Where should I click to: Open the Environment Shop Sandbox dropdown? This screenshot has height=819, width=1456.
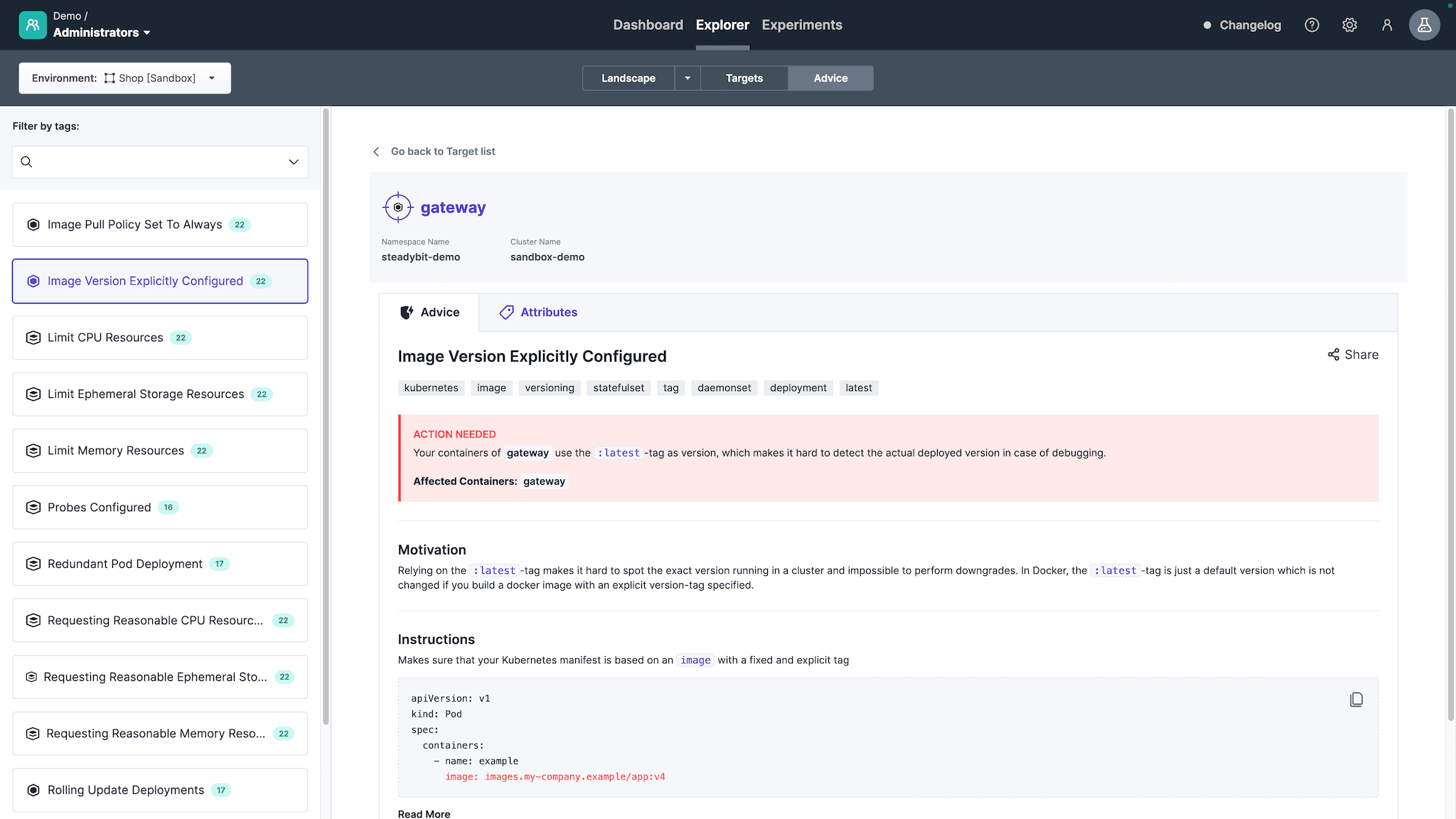[x=124, y=78]
